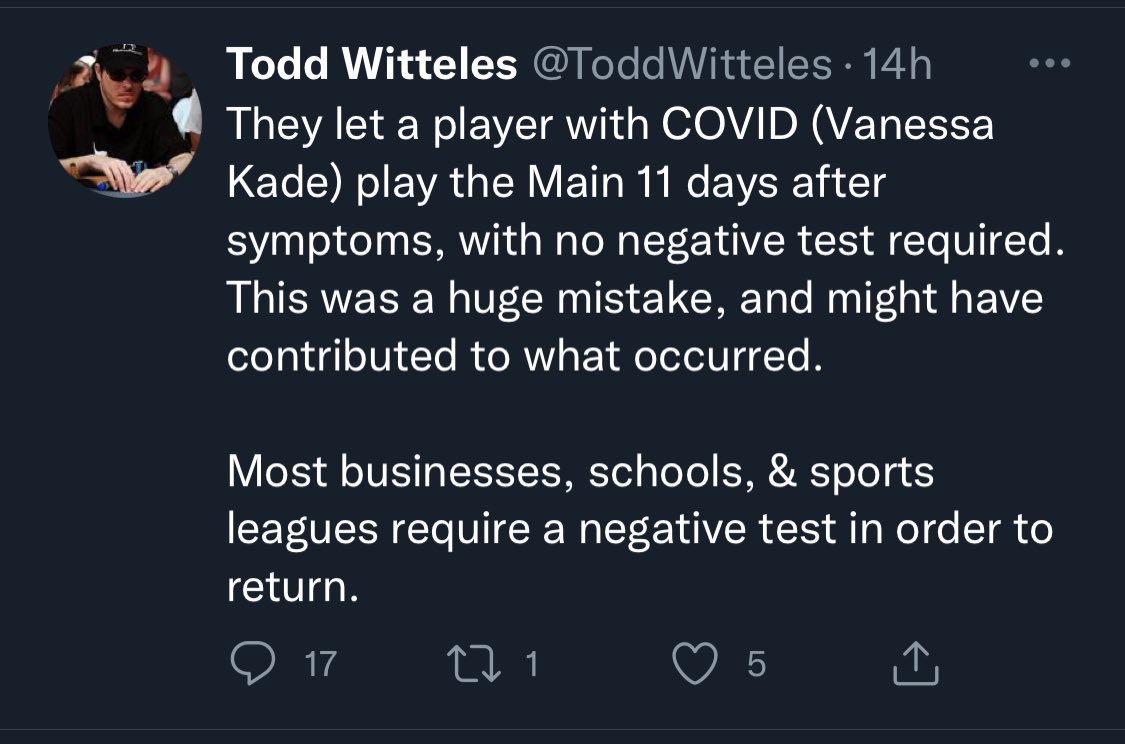Image resolution: width=1125 pixels, height=744 pixels.
Task: Click the line "symptoms, with no negative test required"
Action: [640, 241]
